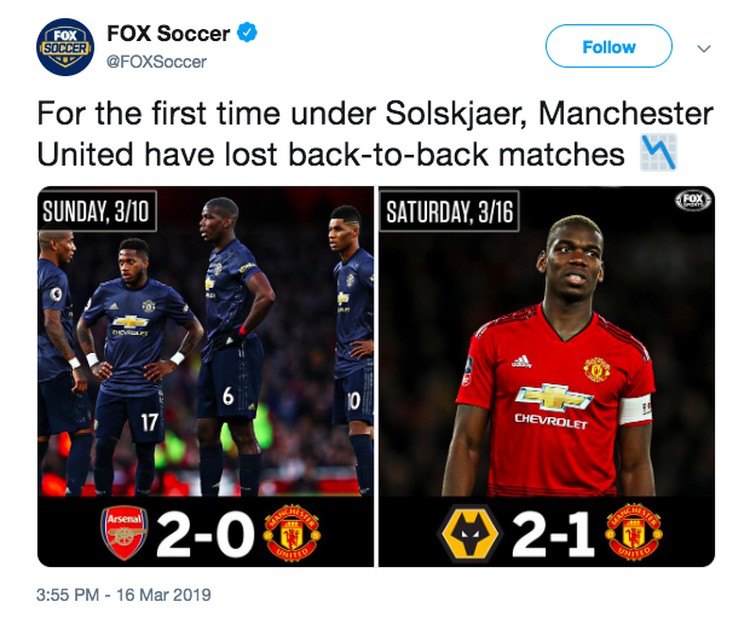Viewport: 750px width, 619px height.
Task: Open the FOX Soccer display name
Action: click(x=168, y=33)
